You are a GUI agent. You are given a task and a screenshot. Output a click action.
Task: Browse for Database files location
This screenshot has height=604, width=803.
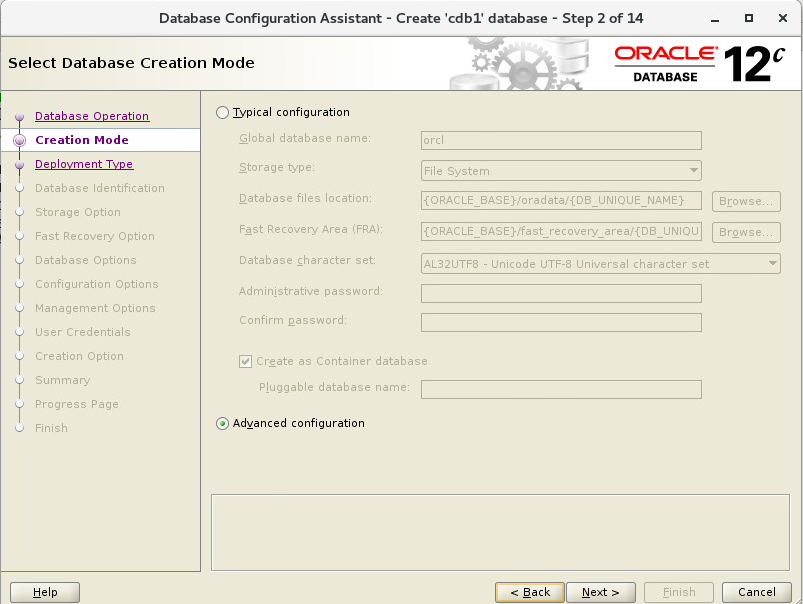point(746,201)
